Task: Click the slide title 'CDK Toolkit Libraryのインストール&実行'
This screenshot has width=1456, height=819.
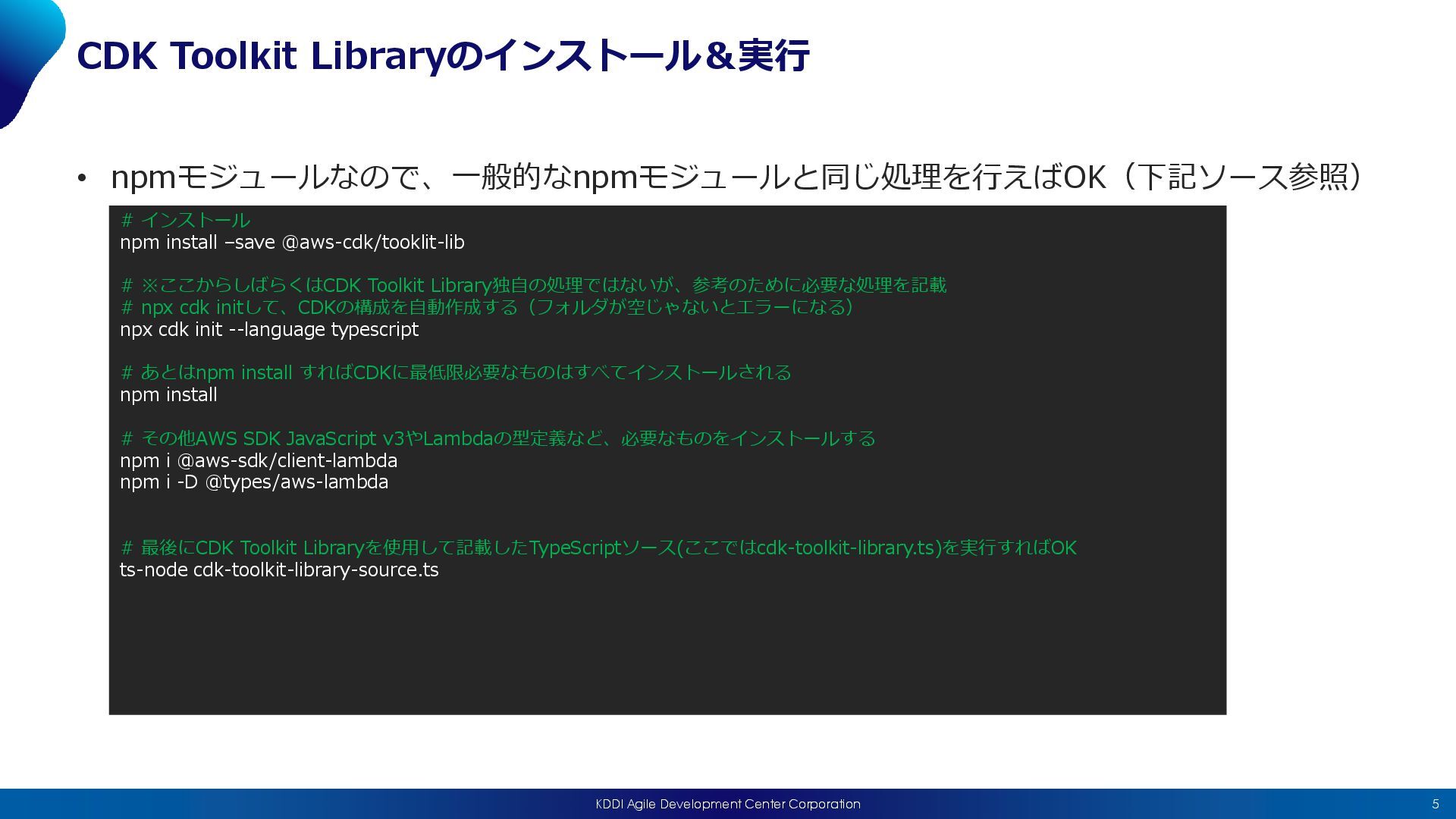Action: pyautogui.click(x=443, y=56)
